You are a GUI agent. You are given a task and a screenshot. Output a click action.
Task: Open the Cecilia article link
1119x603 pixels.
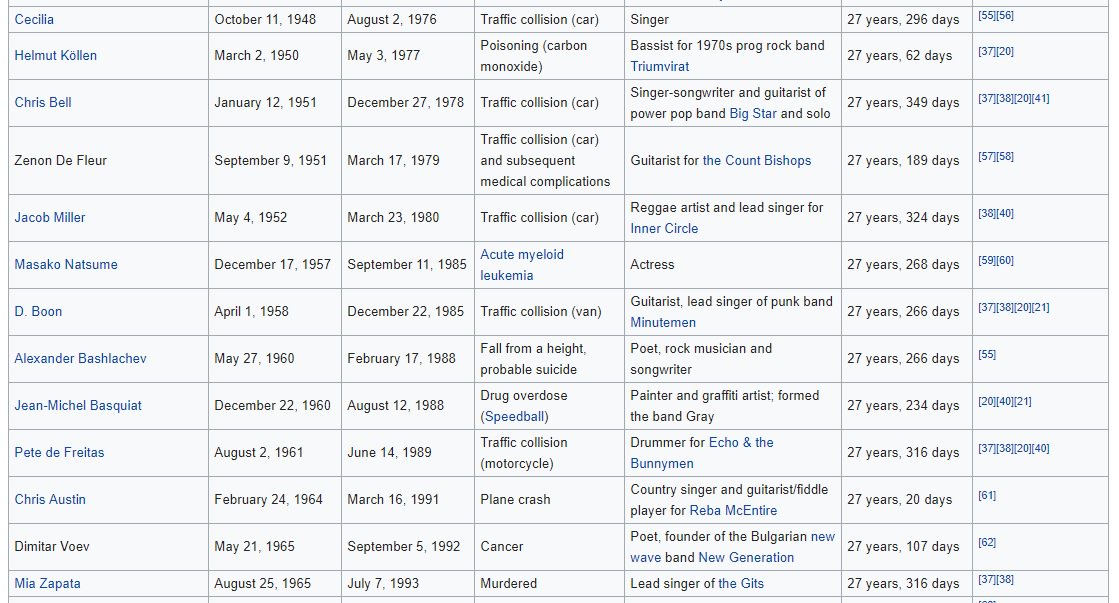(x=34, y=19)
